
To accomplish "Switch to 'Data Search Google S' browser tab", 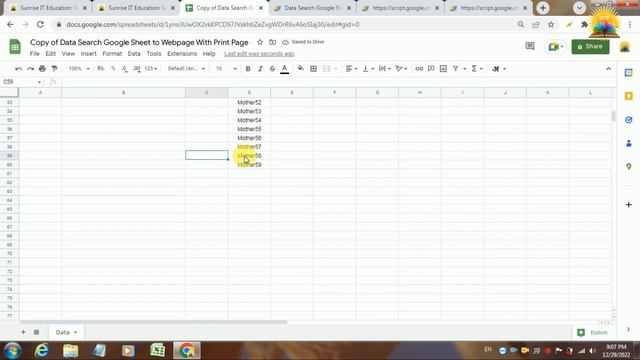I will pos(312,8).
